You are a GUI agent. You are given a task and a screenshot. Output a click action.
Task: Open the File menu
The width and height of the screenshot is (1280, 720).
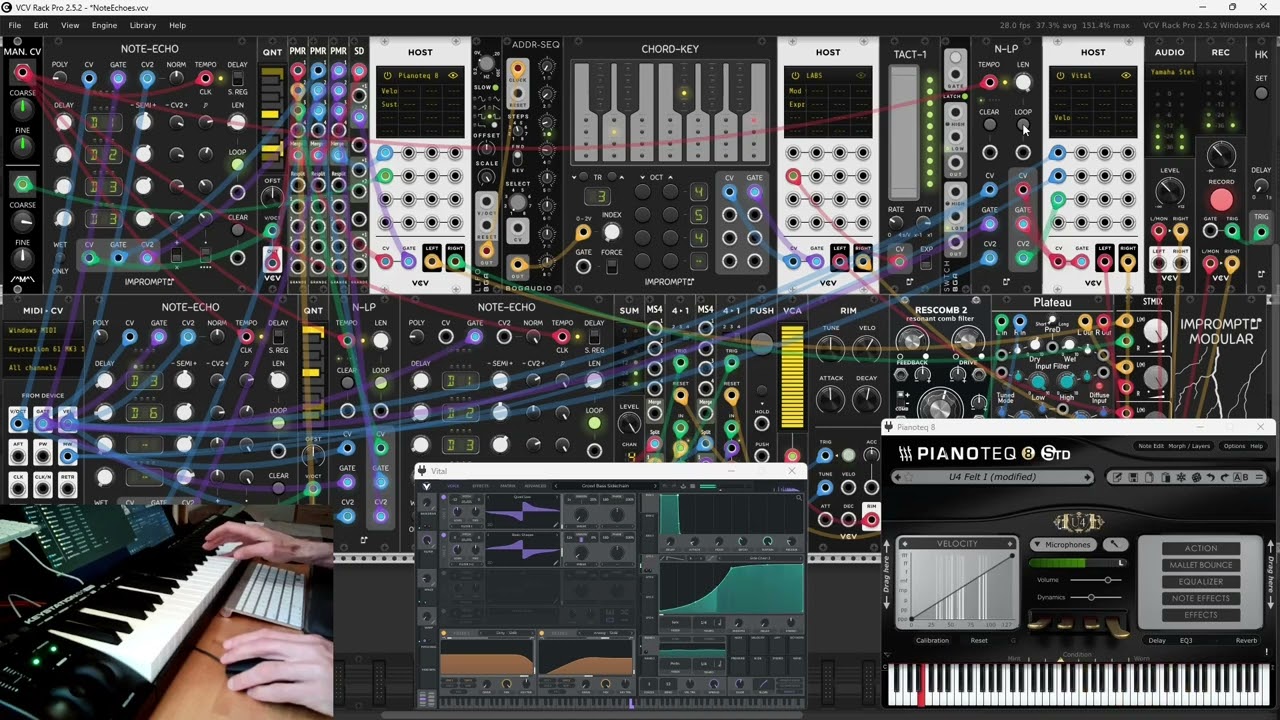click(x=14, y=25)
